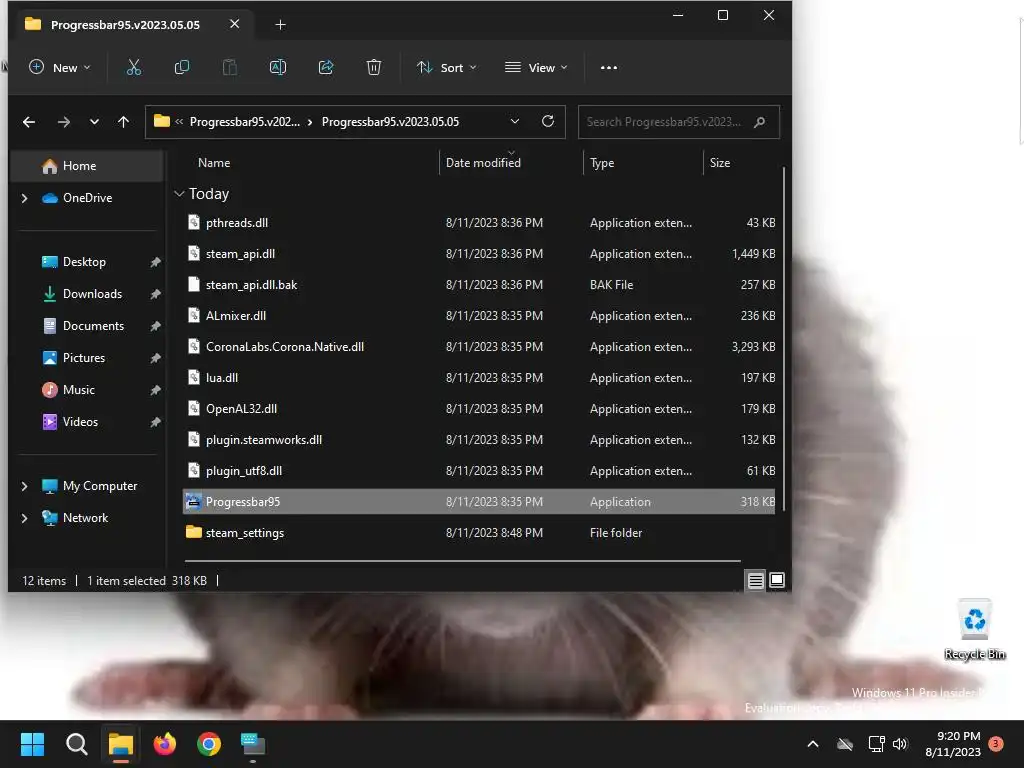Open the New item dropdown

coord(59,67)
